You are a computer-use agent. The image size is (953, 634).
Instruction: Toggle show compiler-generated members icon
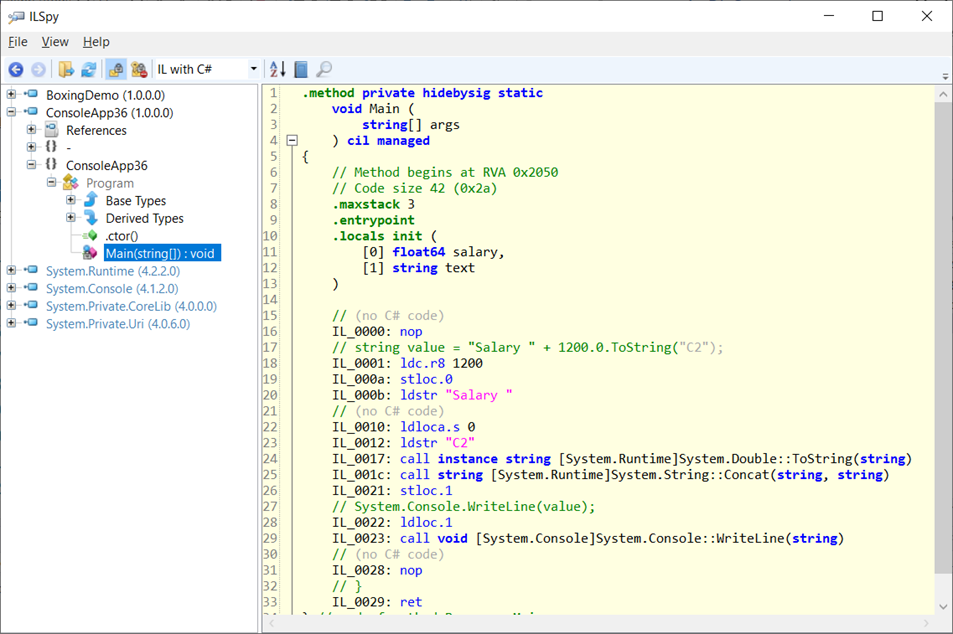click(x=139, y=69)
